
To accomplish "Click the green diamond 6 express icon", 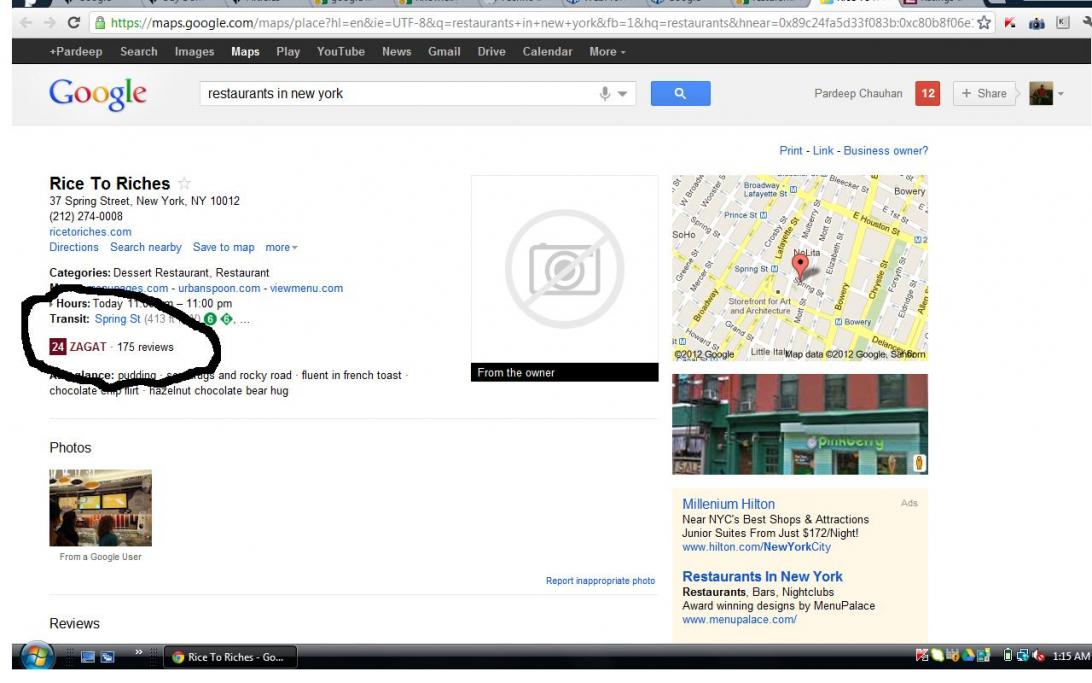I will pyautogui.click(x=226, y=319).
